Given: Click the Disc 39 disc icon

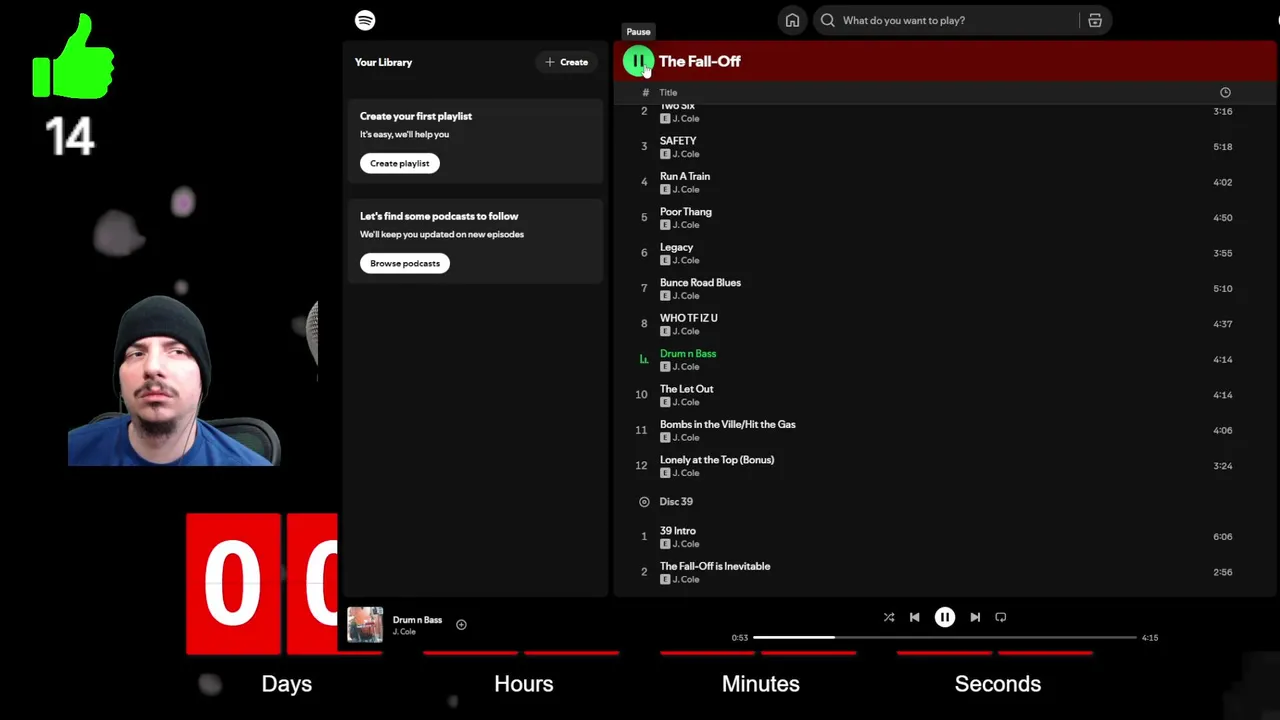Looking at the screenshot, I should tap(644, 502).
